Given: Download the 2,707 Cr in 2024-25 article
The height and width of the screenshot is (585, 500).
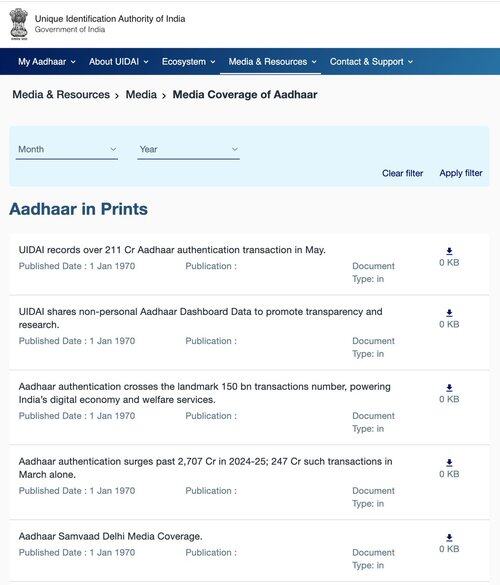Looking at the screenshot, I should [449, 463].
